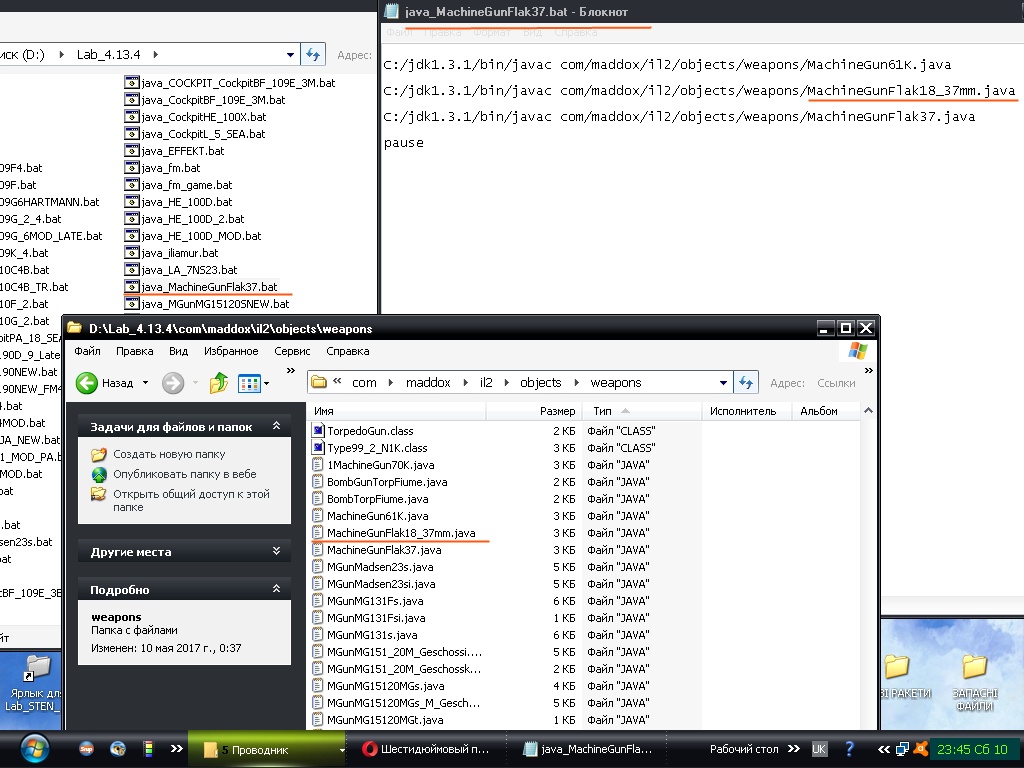Click icon of java_EFFEKT.bat file
The image size is (1024, 768).
coord(132,151)
